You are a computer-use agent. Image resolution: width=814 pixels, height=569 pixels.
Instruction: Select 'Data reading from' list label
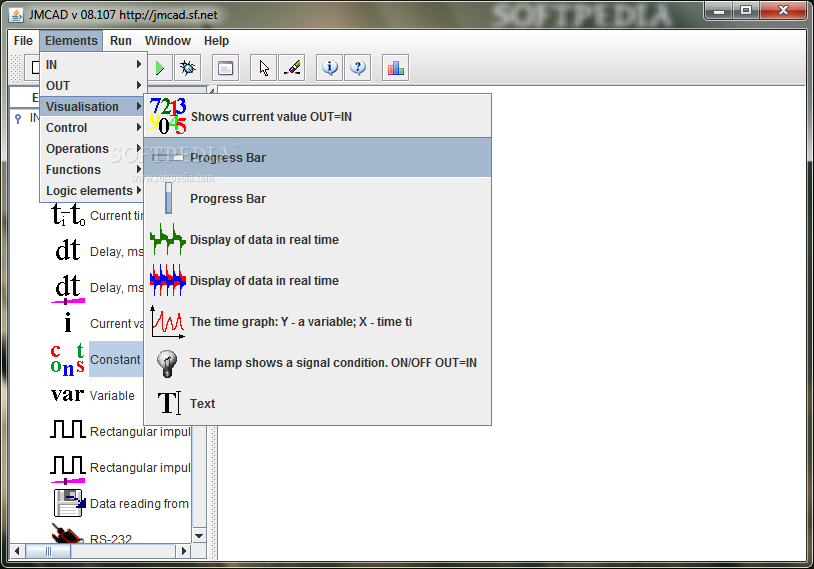point(139,504)
